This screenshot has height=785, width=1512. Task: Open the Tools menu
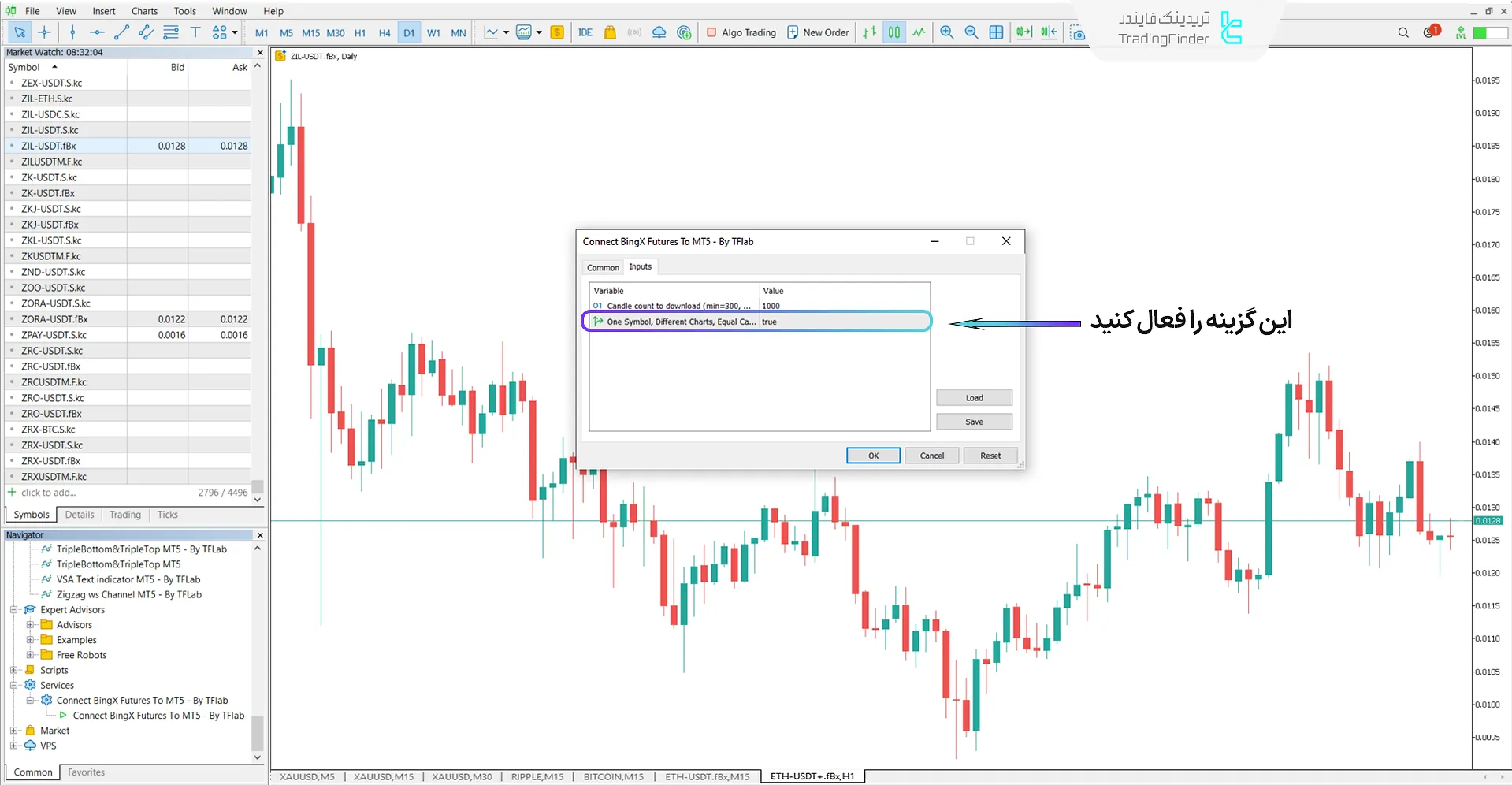(185, 11)
